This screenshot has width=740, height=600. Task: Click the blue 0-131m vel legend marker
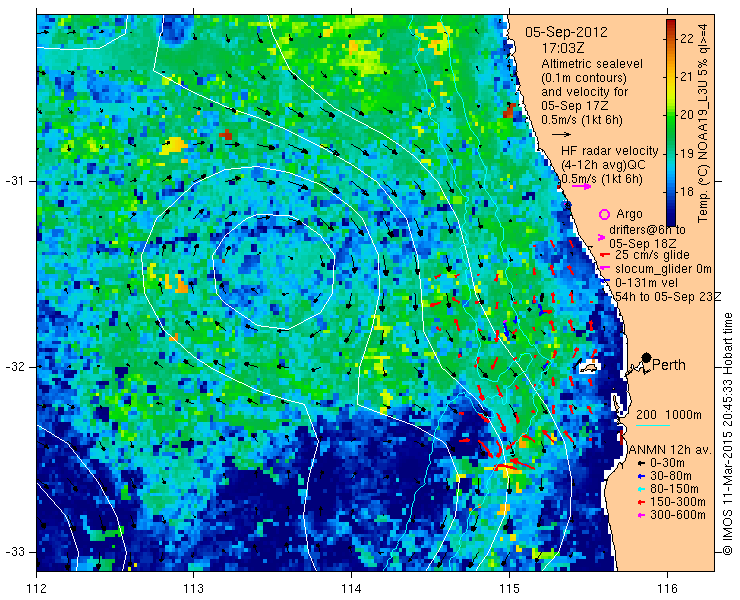pyautogui.click(x=604, y=282)
